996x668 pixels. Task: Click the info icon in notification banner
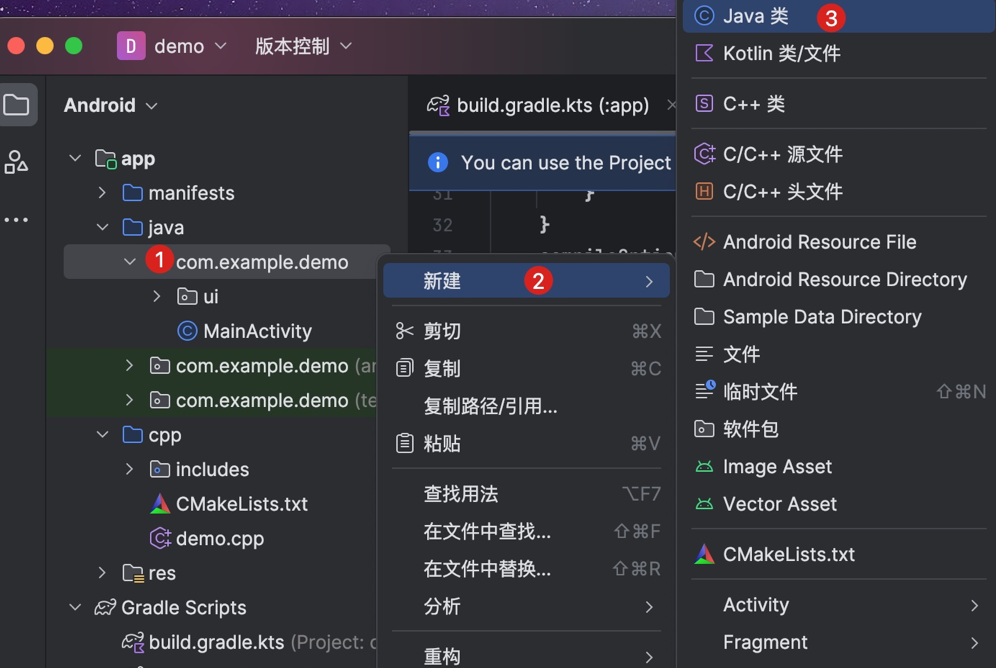[438, 162]
